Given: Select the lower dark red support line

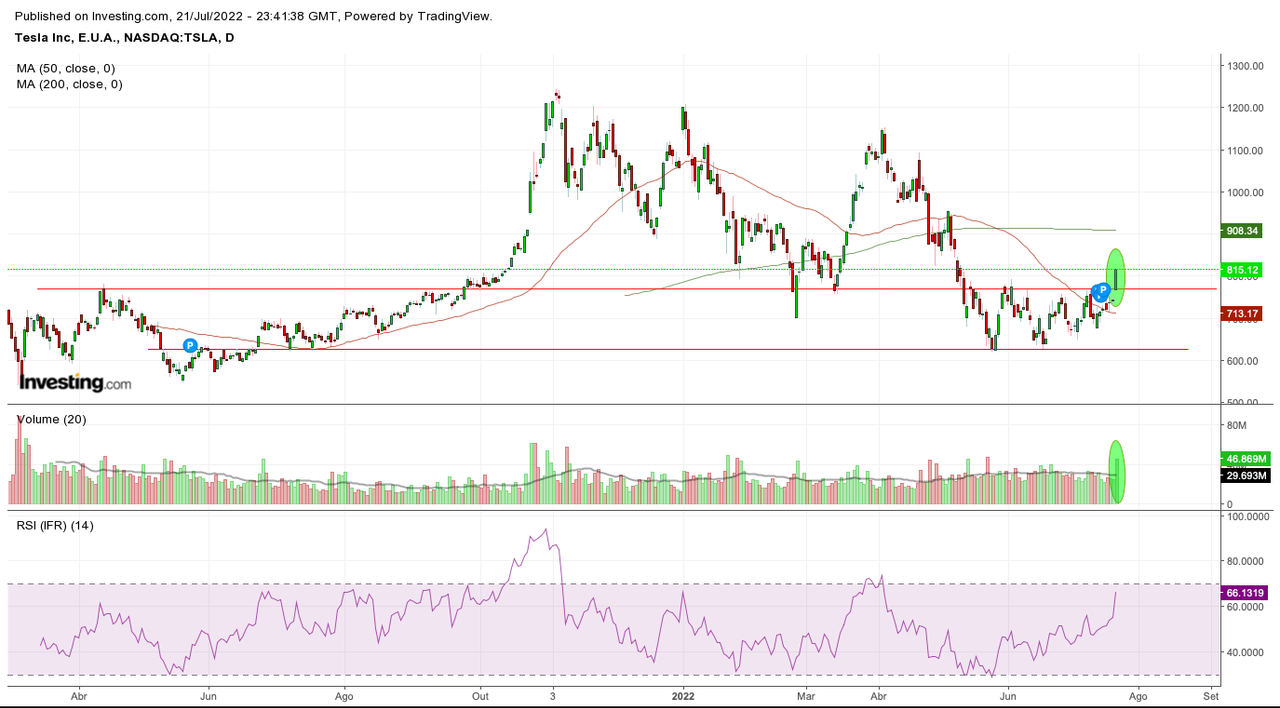Looking at the screenshot, I should (x=668, y=349).
